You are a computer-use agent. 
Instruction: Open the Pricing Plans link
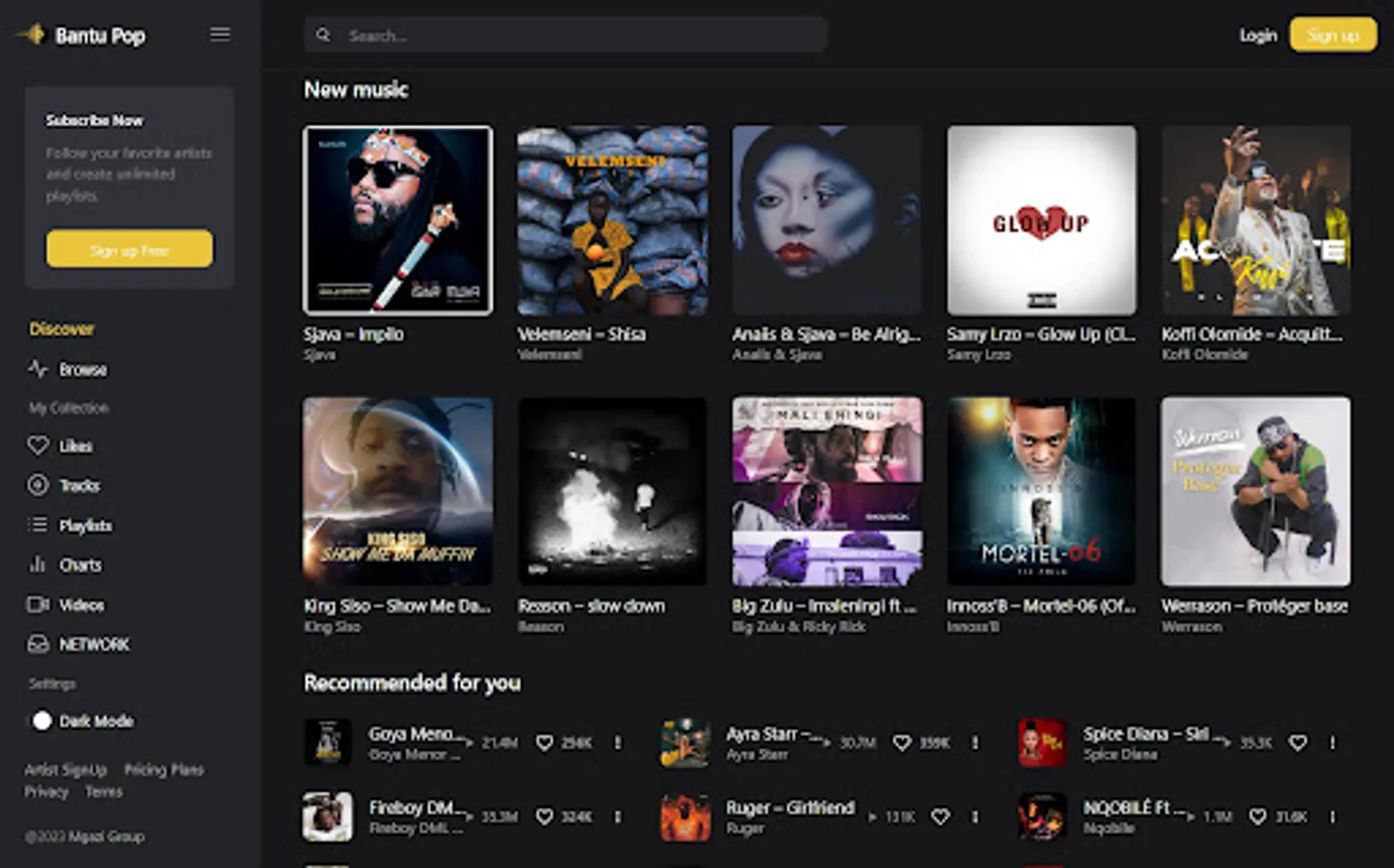[164, 770]
